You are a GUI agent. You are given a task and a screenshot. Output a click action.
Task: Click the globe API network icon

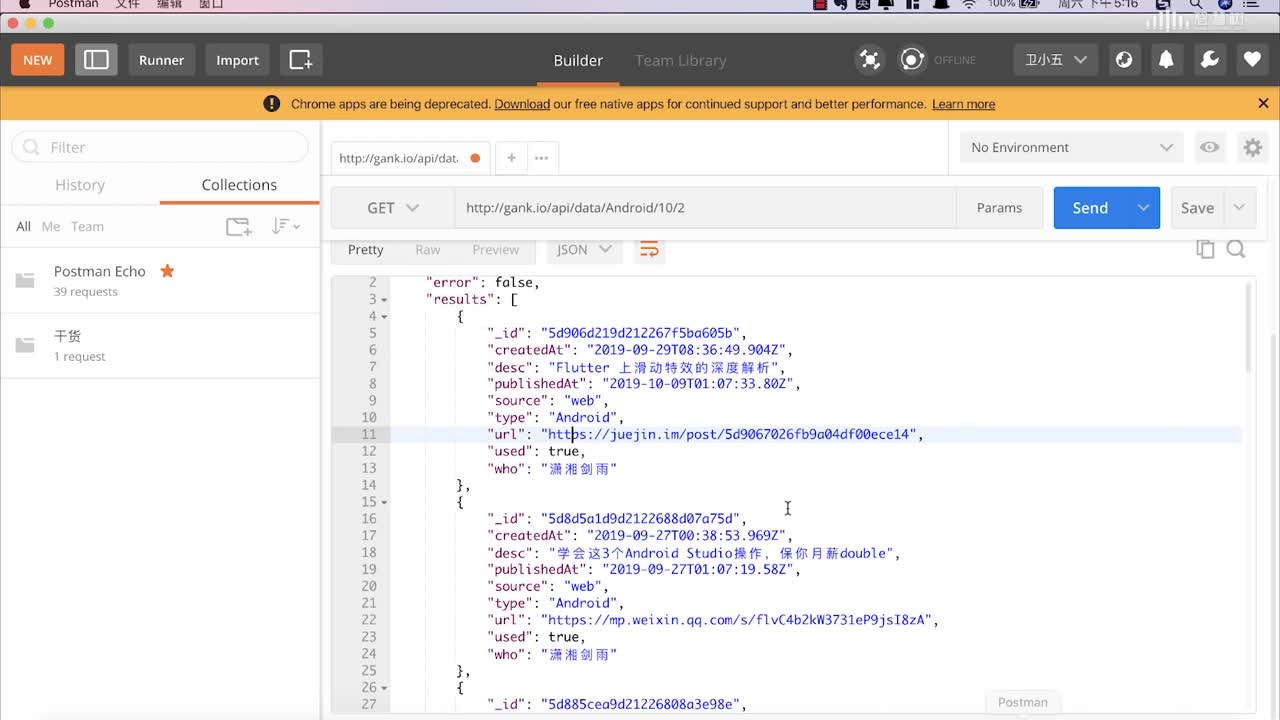pos(1124,60)
